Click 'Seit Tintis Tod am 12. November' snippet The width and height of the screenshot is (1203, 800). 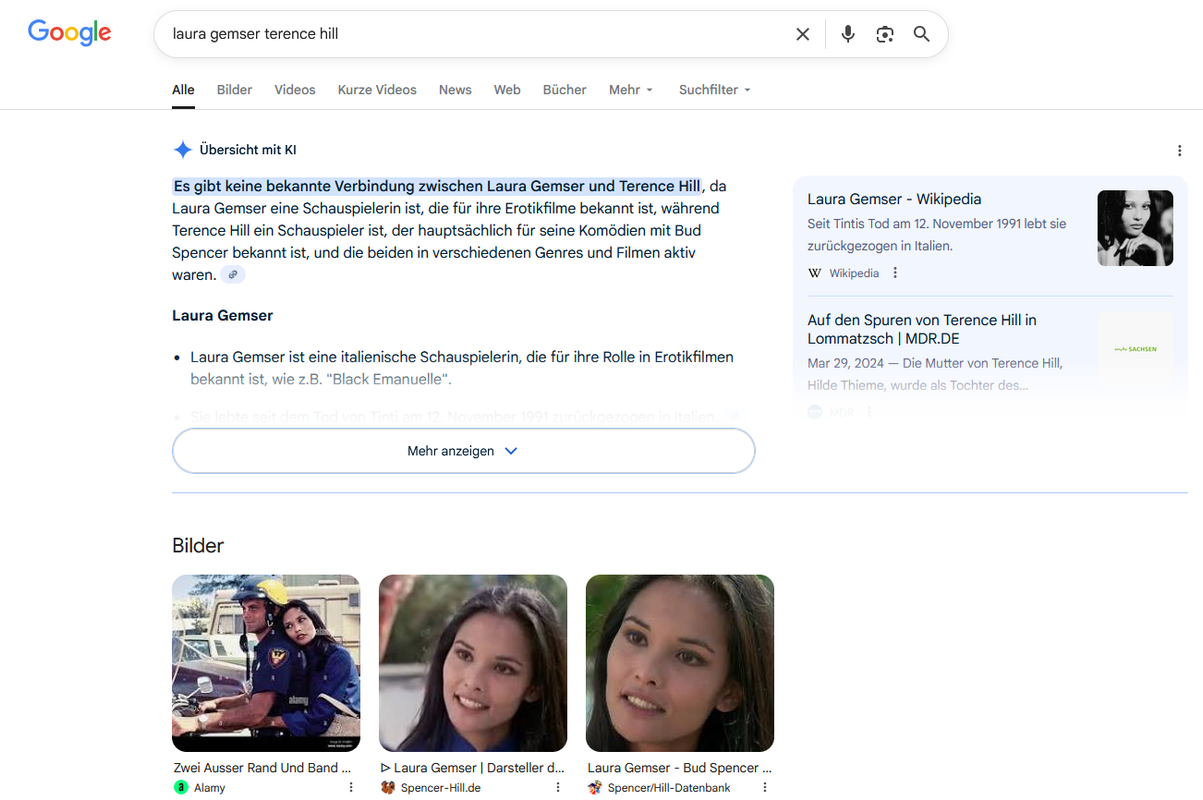[x=937, y=234]
